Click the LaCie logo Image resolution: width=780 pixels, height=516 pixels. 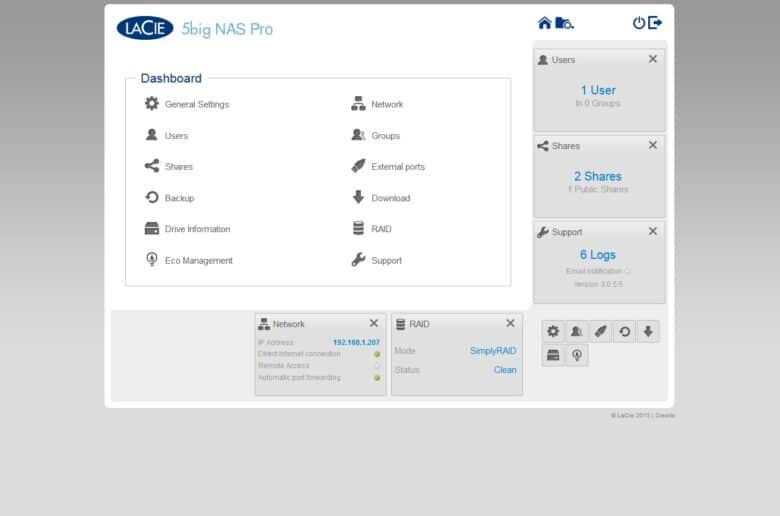click(x=145, y=28)
